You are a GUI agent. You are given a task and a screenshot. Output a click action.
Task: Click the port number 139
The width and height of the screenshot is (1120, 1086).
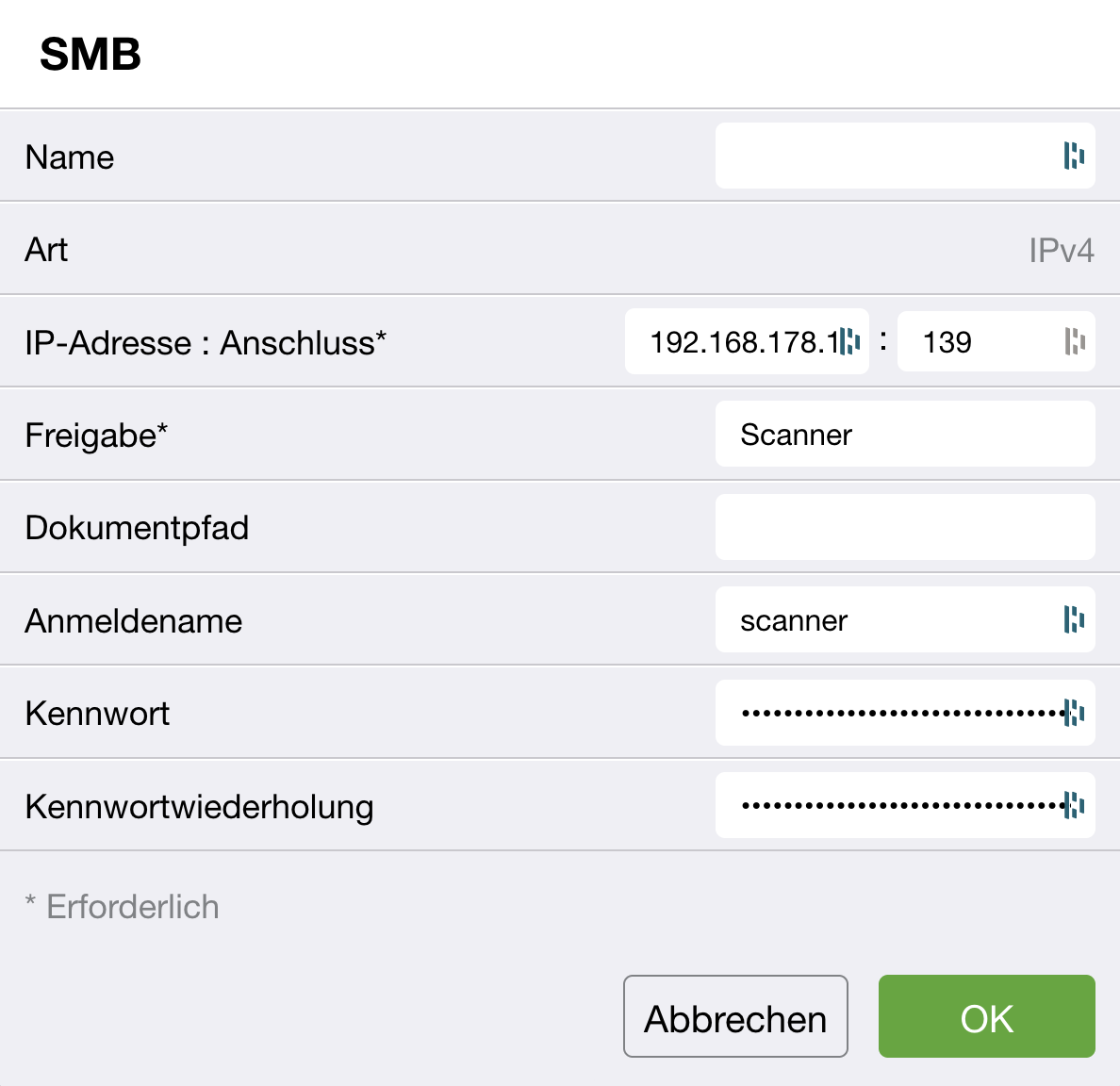pos(947,341)
